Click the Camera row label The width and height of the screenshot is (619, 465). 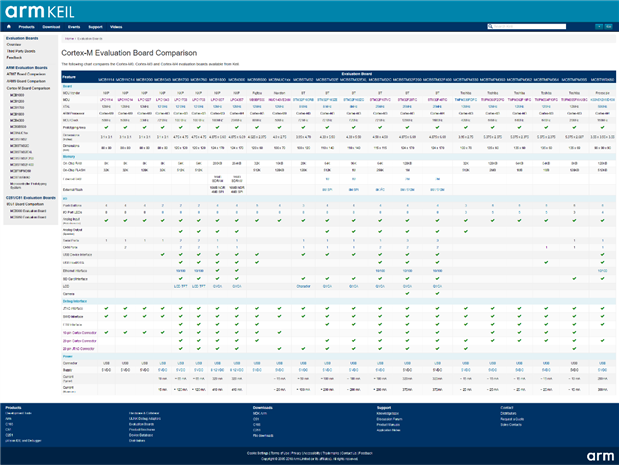[69, 294]
